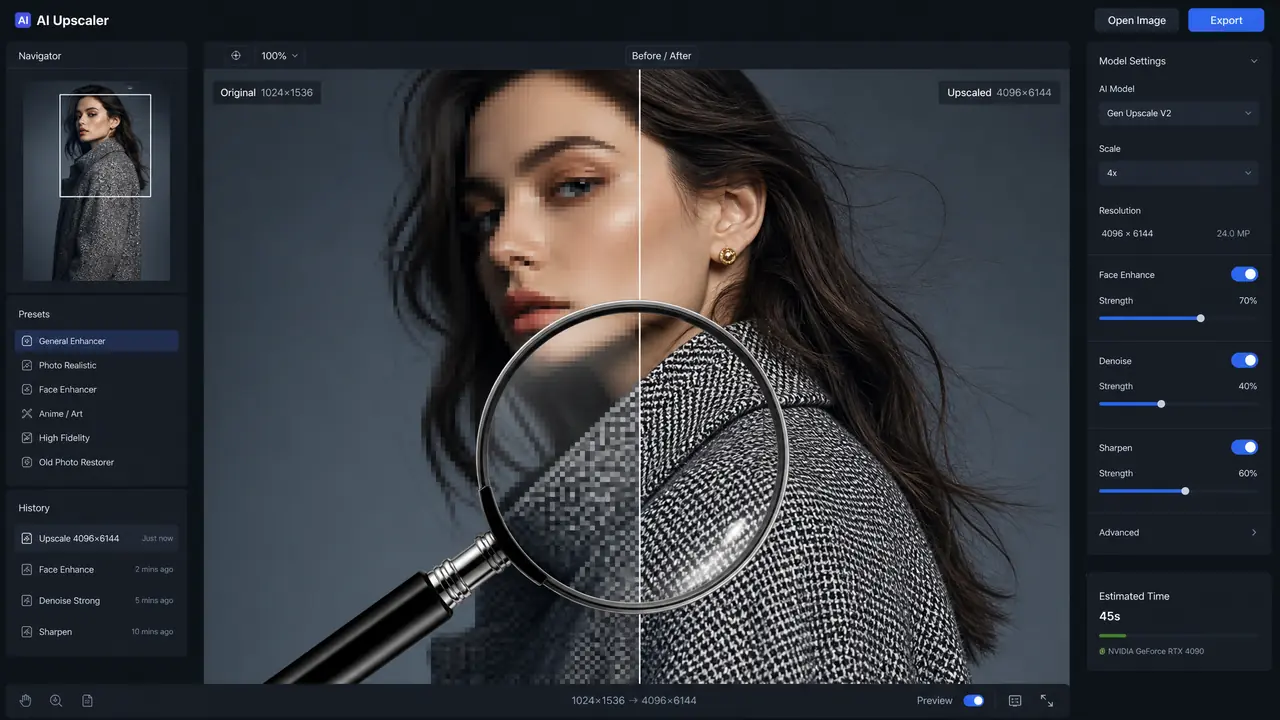Select the Denoise Strong history entry
Viewport: 1280px width, 720px height.
pos(96,601)
